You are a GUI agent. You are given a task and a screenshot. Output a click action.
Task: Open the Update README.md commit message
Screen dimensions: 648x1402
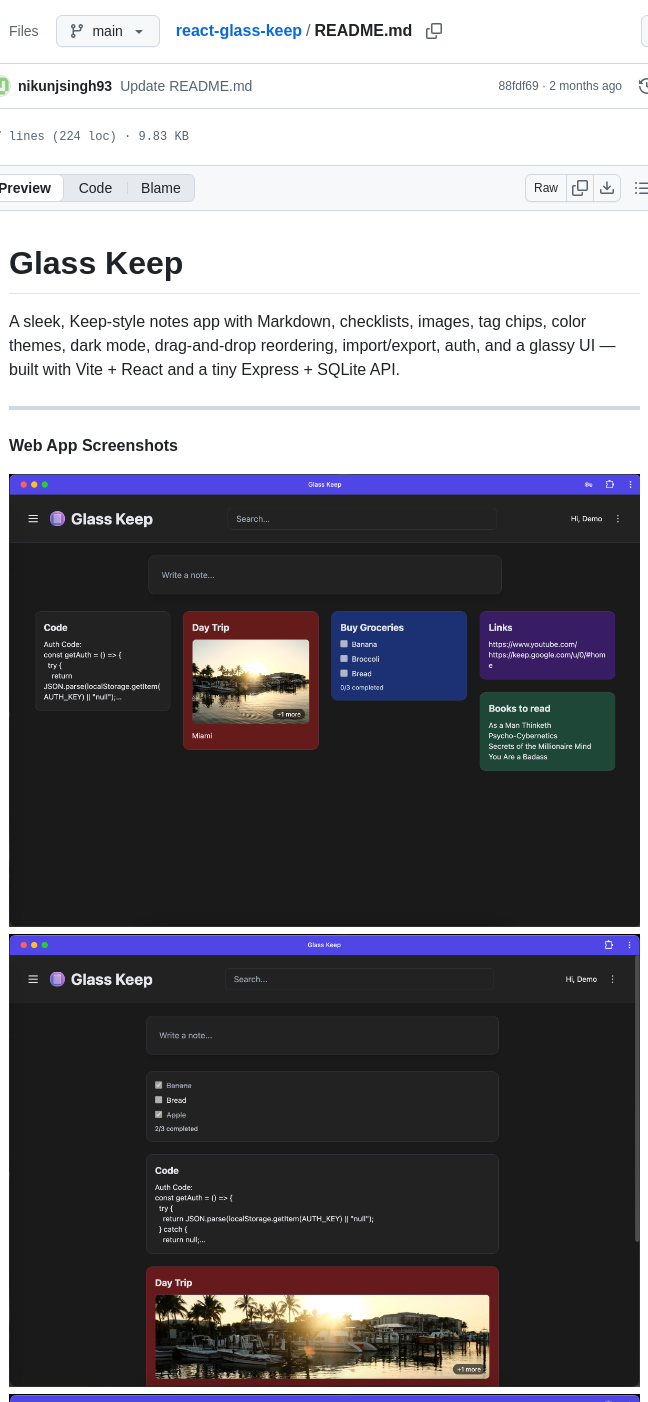click(x=186, y=86)
